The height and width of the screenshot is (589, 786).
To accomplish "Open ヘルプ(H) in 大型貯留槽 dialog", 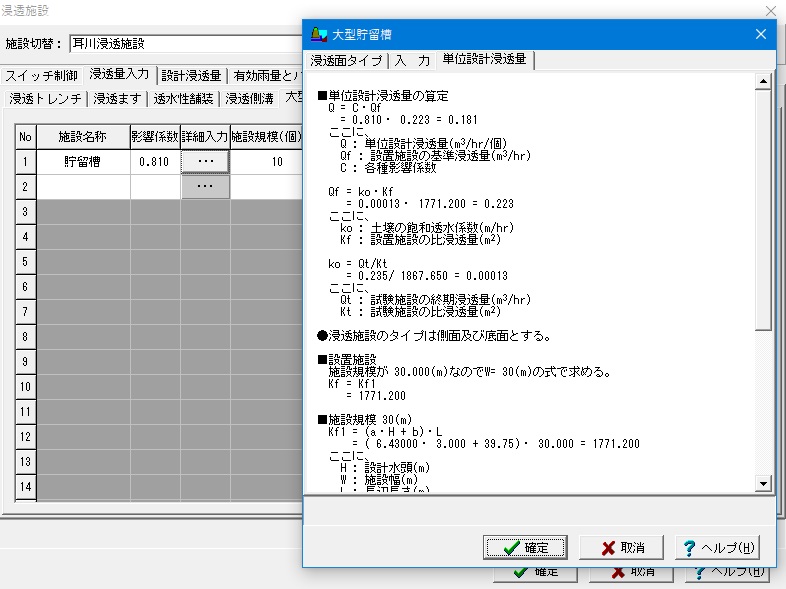I will tap(717, 547).
